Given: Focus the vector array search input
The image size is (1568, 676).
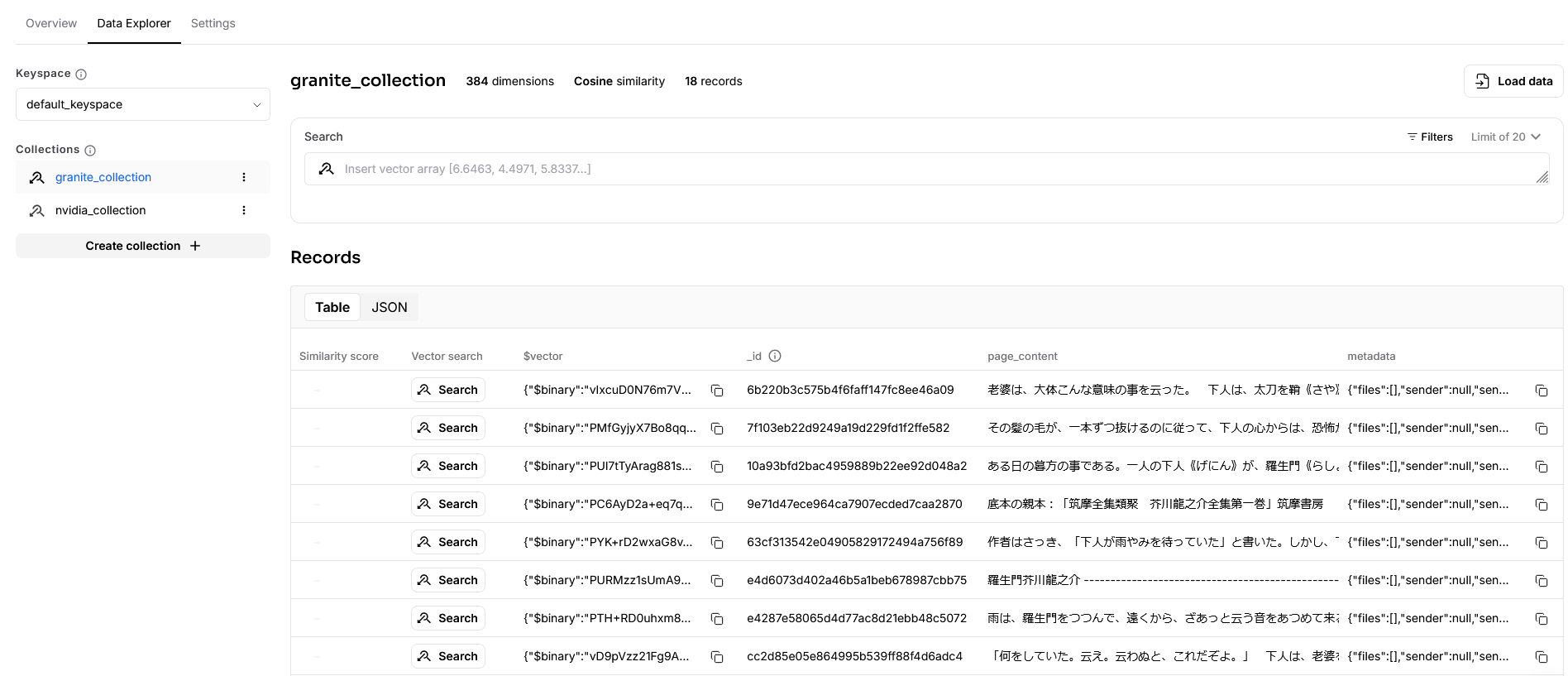Looking at the screenshot, I should pyautogui.click(x=926, y=169).
